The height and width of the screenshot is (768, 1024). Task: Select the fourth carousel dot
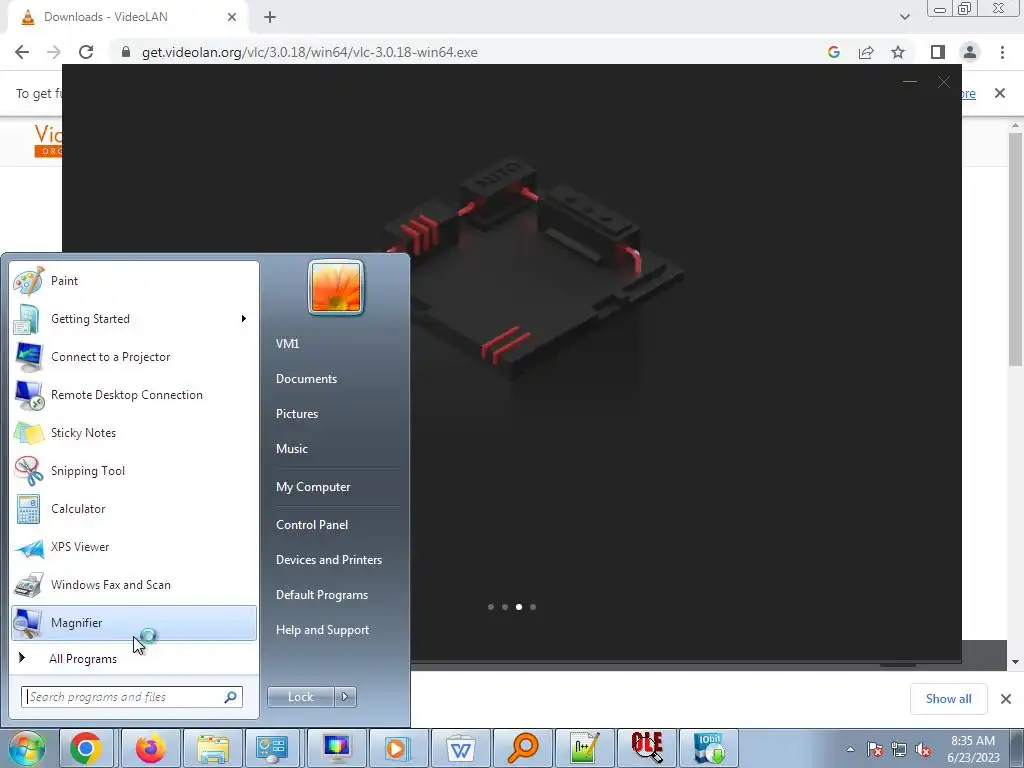(533, 607)
